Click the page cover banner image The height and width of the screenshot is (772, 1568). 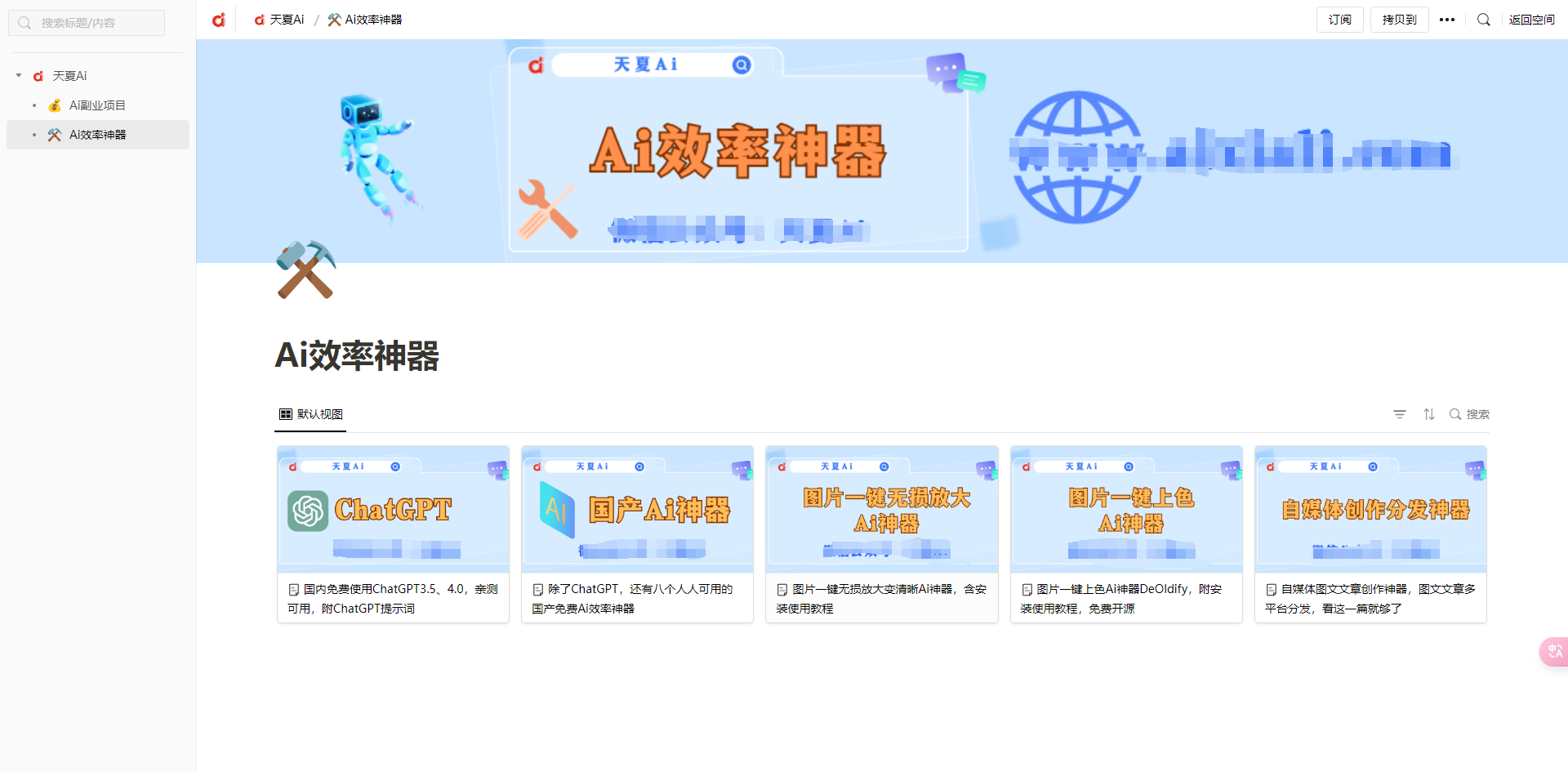pos(882,151)
